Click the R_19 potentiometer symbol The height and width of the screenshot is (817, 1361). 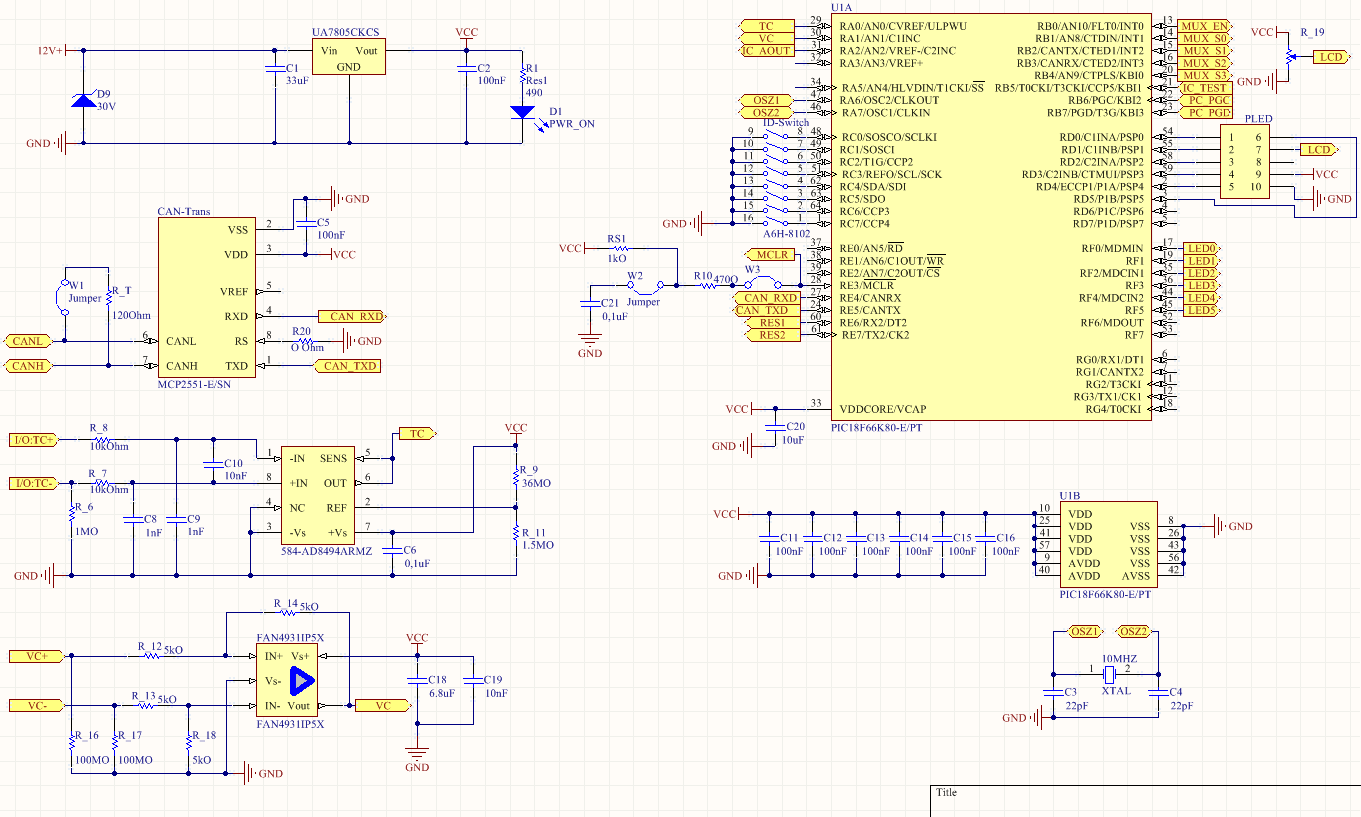1287,57
